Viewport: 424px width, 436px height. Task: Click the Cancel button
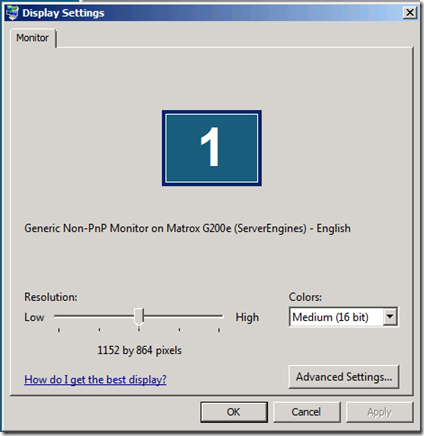click(306, 412)
